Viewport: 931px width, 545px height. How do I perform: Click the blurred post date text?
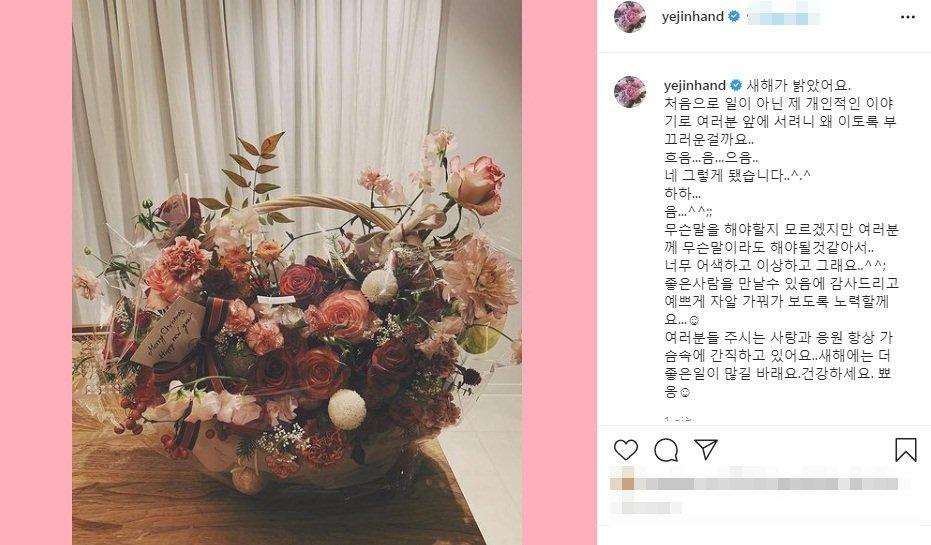pyautogui.click(x=646, y=508)
